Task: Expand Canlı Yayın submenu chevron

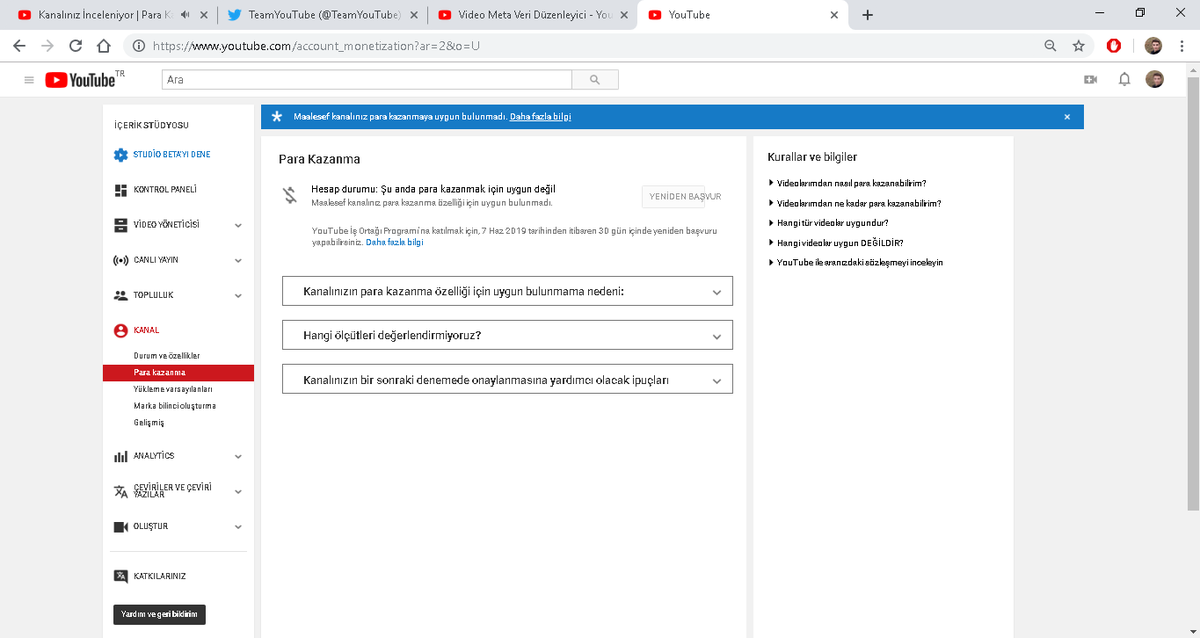Action: point(238,261)
